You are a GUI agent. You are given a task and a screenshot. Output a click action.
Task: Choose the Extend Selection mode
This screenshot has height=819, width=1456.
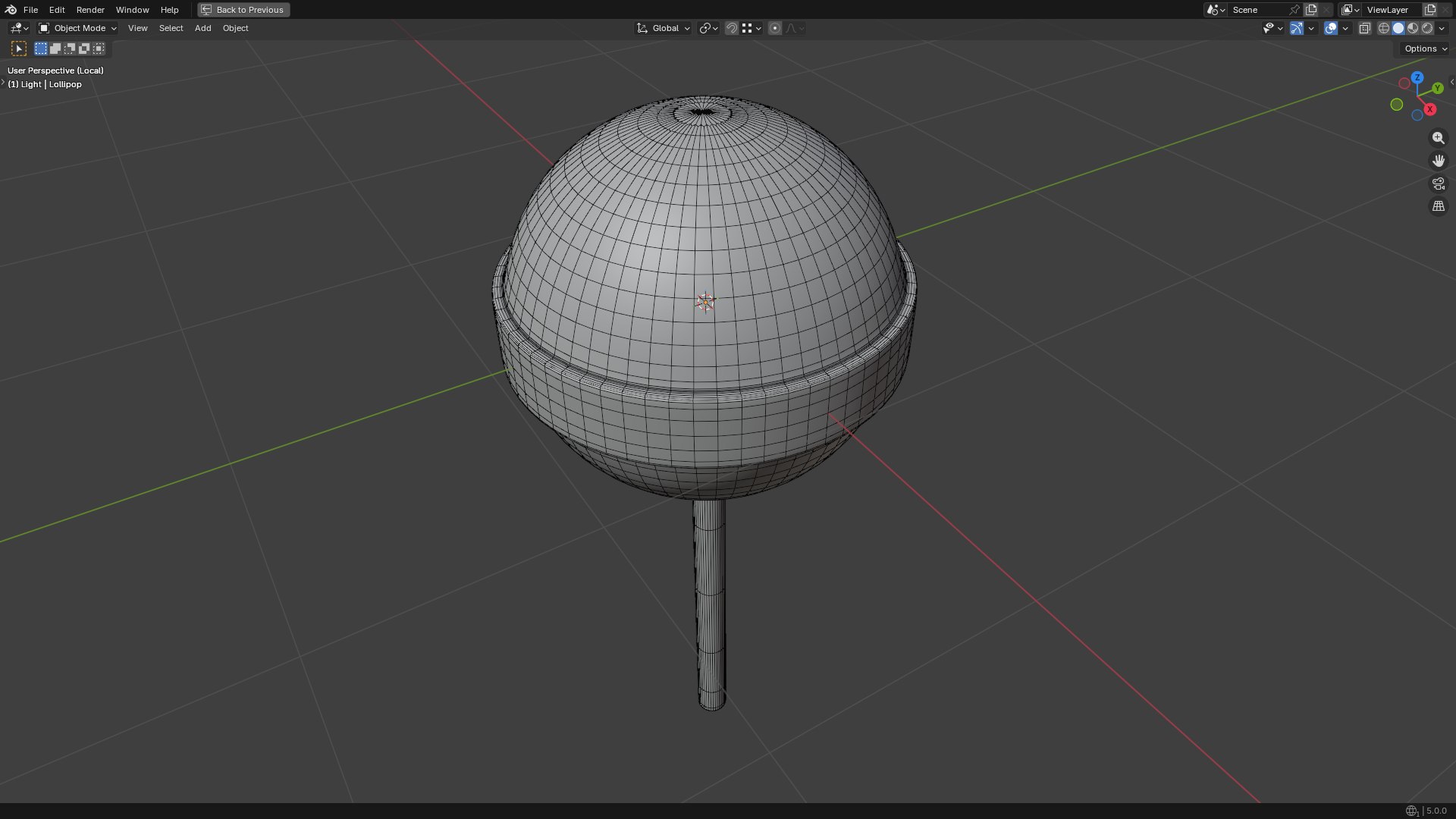[x=55, y=49]
